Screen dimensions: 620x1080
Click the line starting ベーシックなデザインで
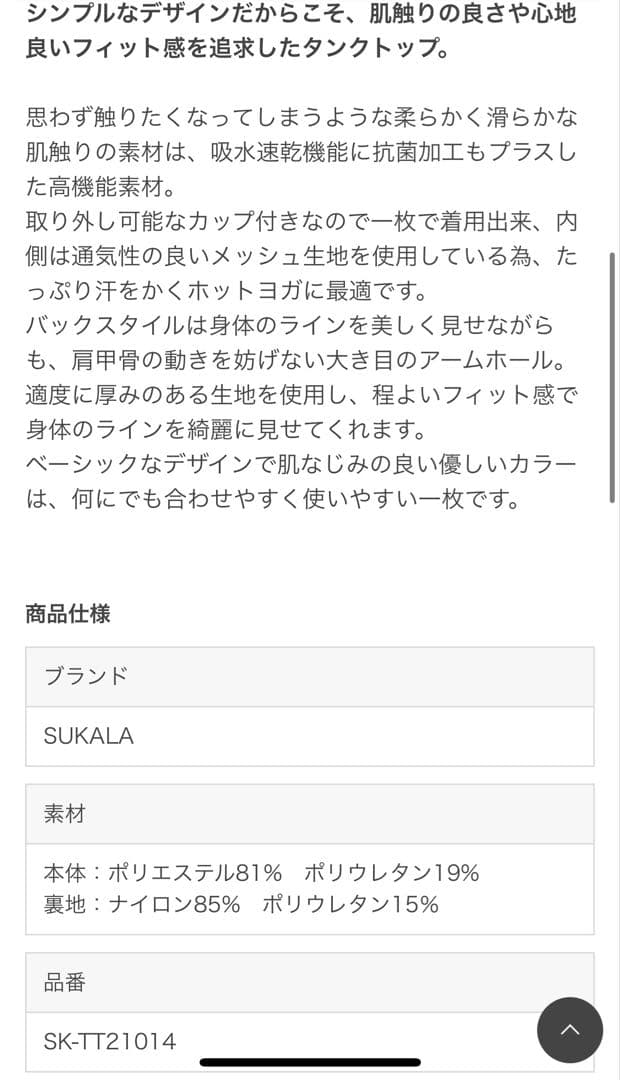[300, 465]
